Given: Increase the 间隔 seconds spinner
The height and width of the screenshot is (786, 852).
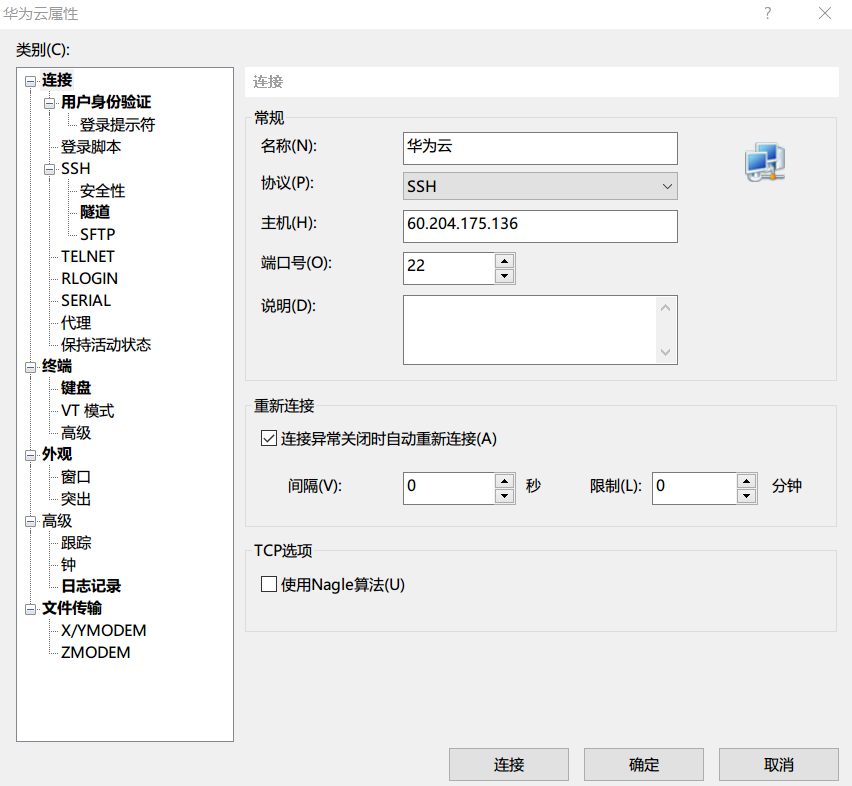Looking at the screenshot, I should coord(505,481).
